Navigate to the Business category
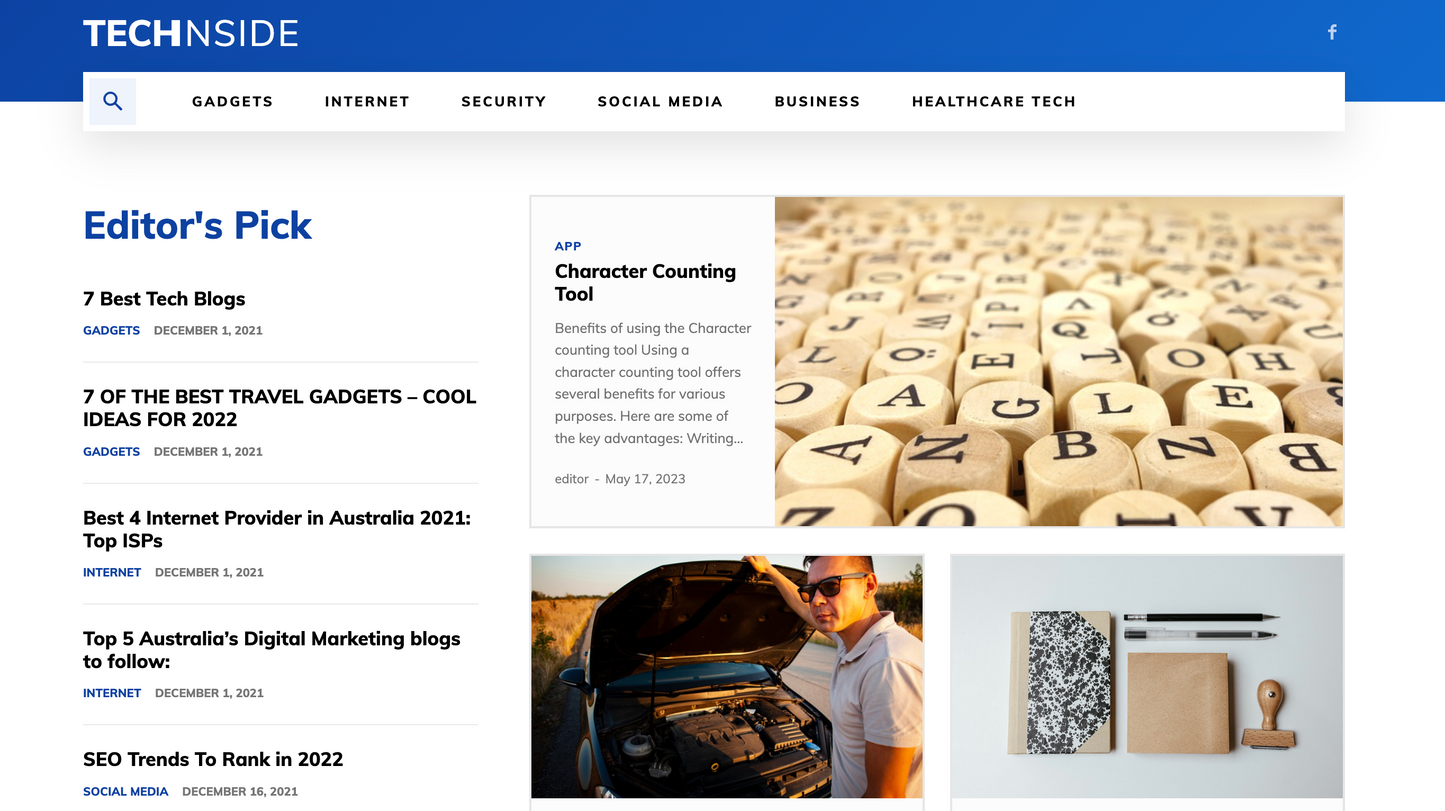This screenshot has height=811, width=1445. click(x=817, y=101)
